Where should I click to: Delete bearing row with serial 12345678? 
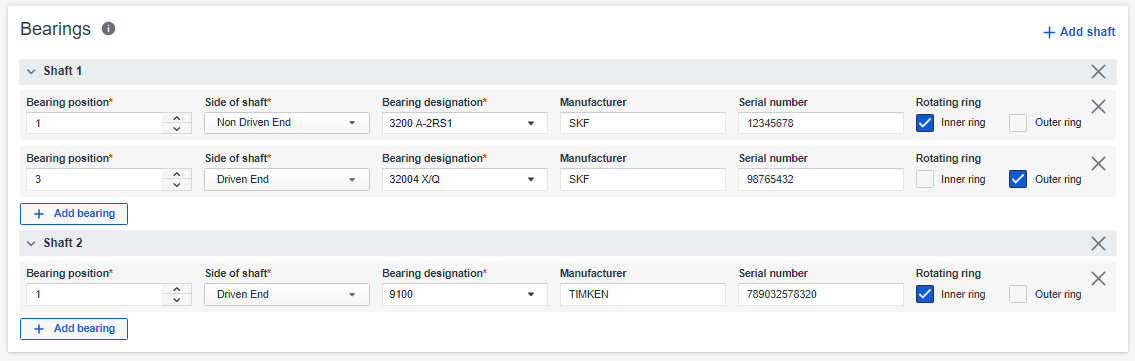(x=1098, y=106)
